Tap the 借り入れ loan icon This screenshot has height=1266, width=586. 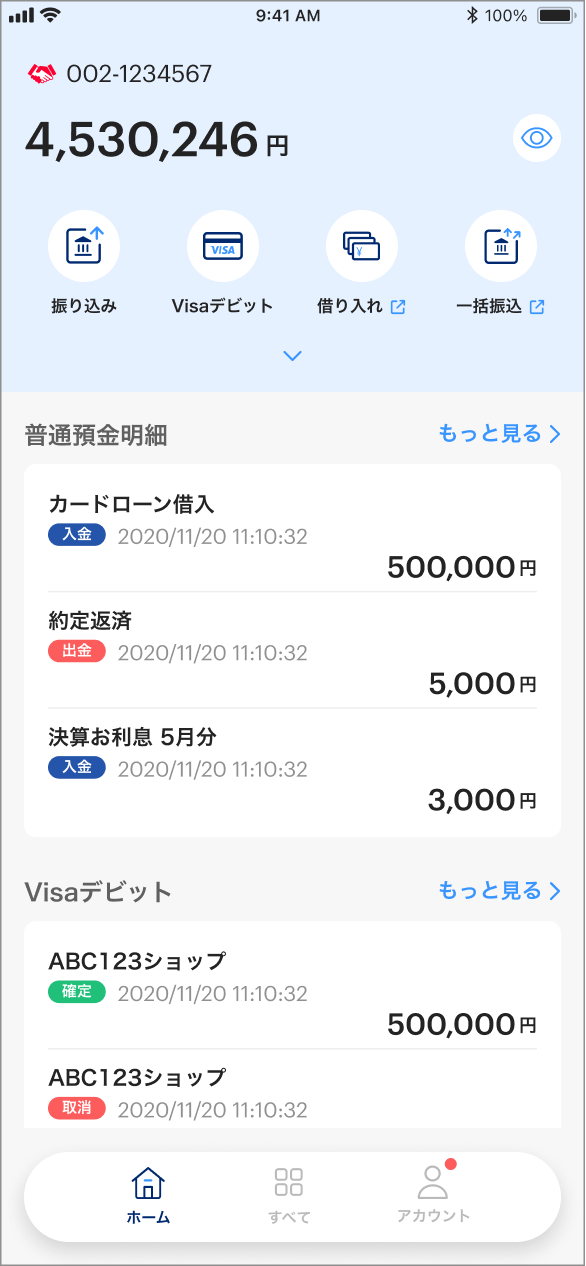click(x=362, y=246)
